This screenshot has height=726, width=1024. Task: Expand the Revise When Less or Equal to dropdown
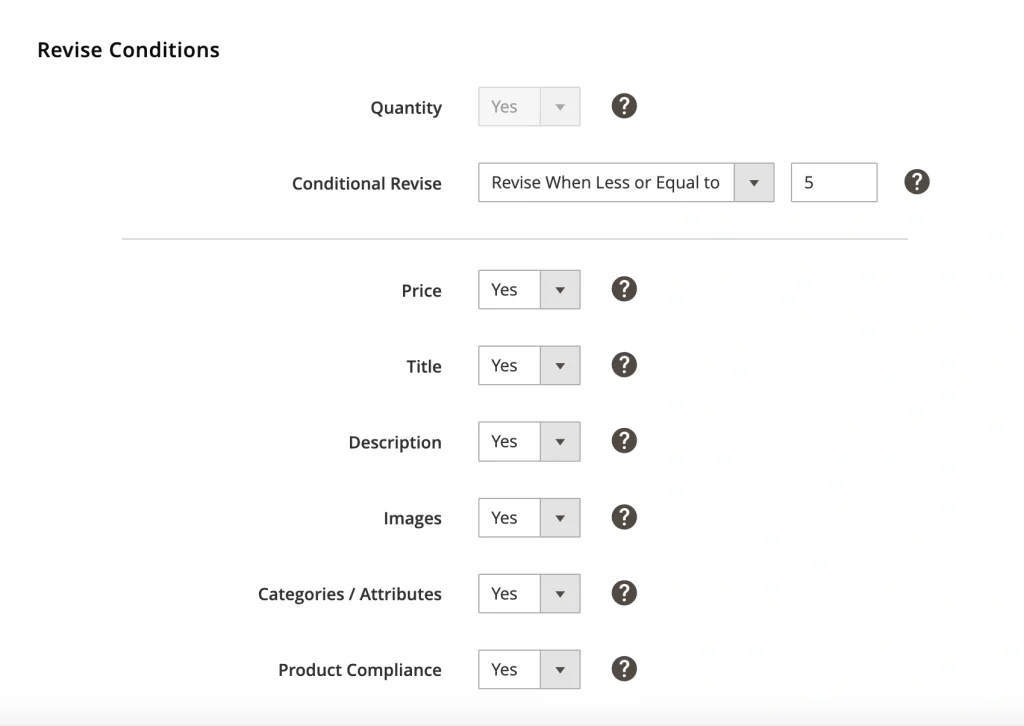[x=754, y=182]
